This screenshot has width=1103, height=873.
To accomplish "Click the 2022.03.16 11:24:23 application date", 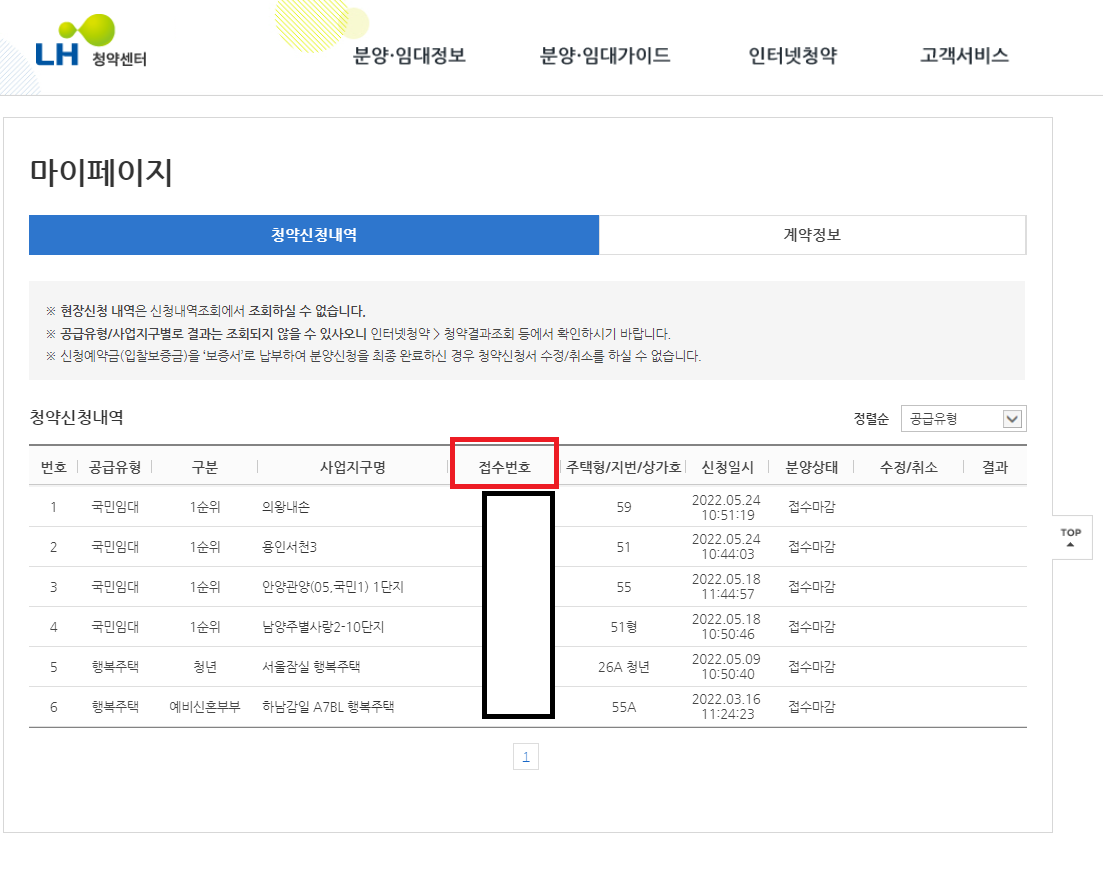I will (x=727, y=707).
